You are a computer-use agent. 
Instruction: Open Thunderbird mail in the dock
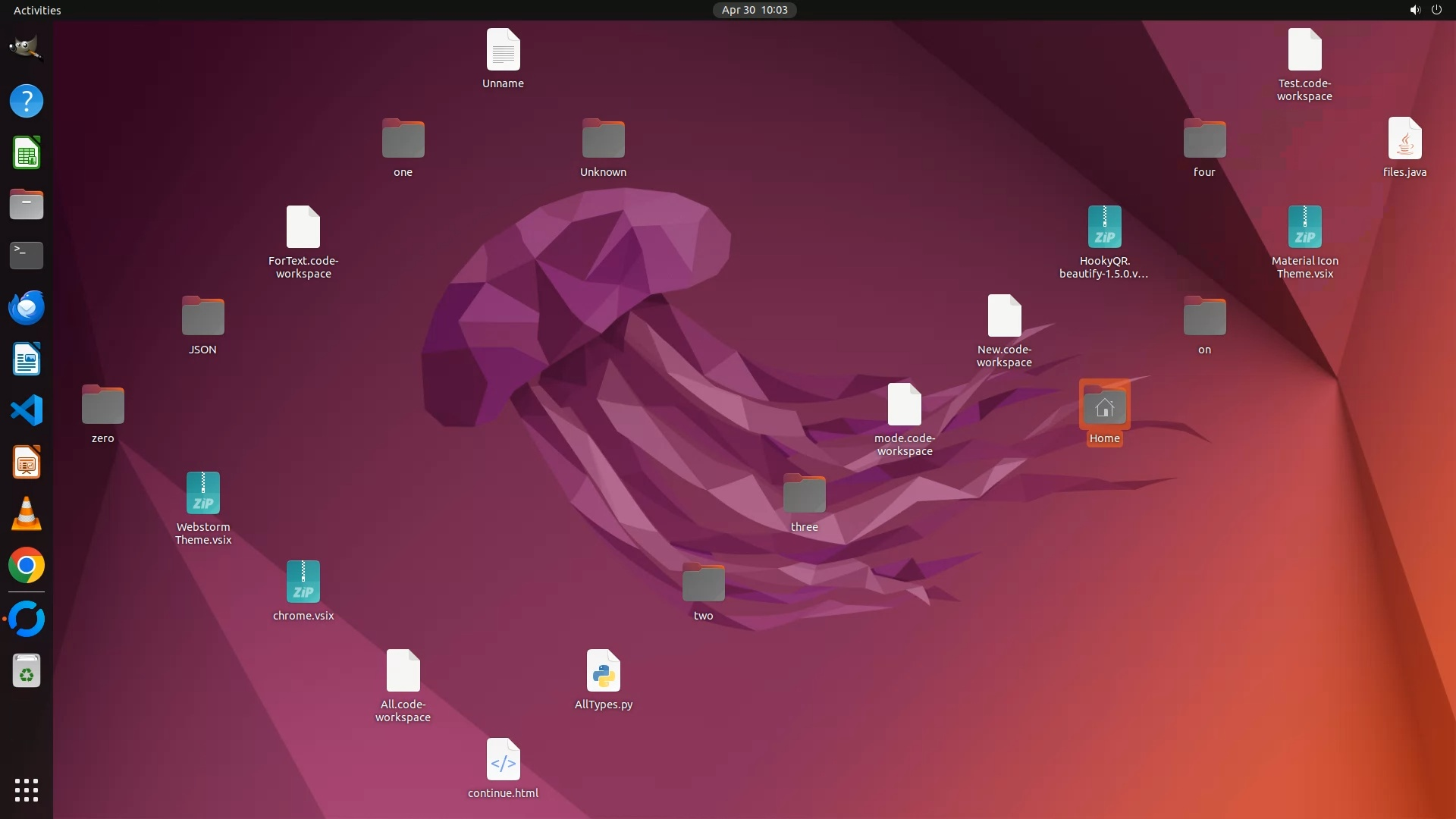(x=27, y=308)
